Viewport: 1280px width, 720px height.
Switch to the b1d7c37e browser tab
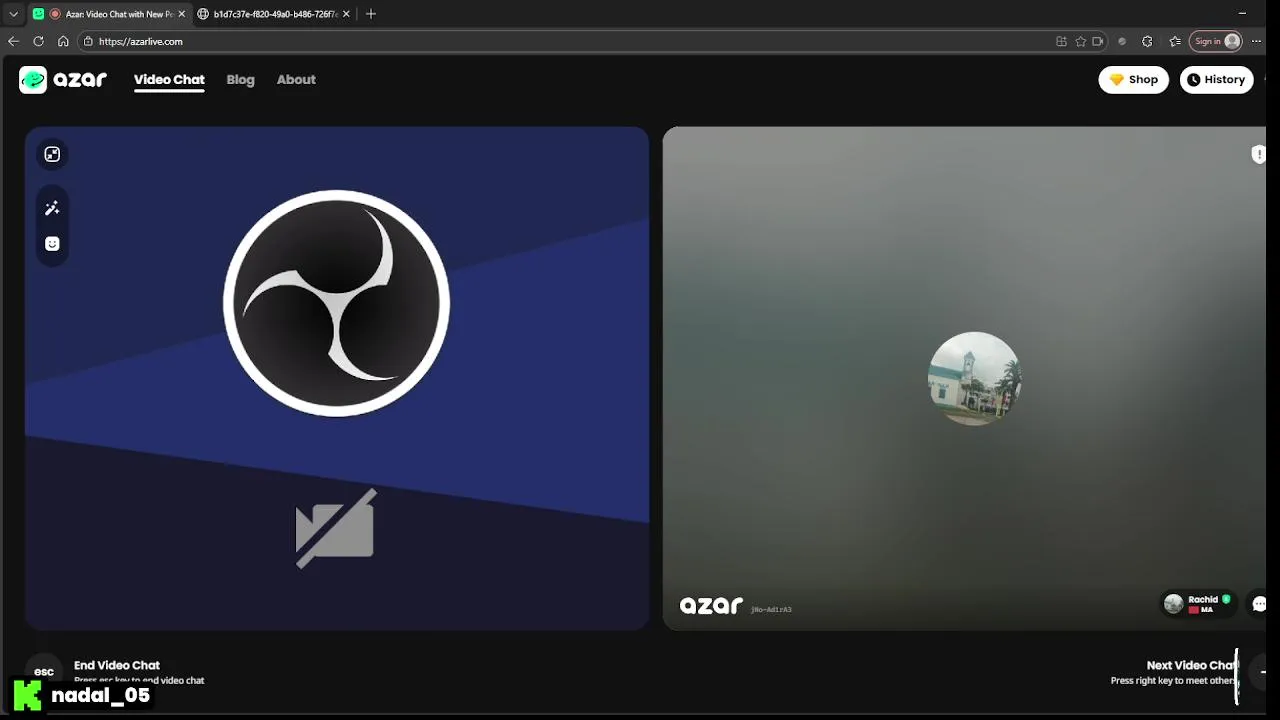coord(274,14)
